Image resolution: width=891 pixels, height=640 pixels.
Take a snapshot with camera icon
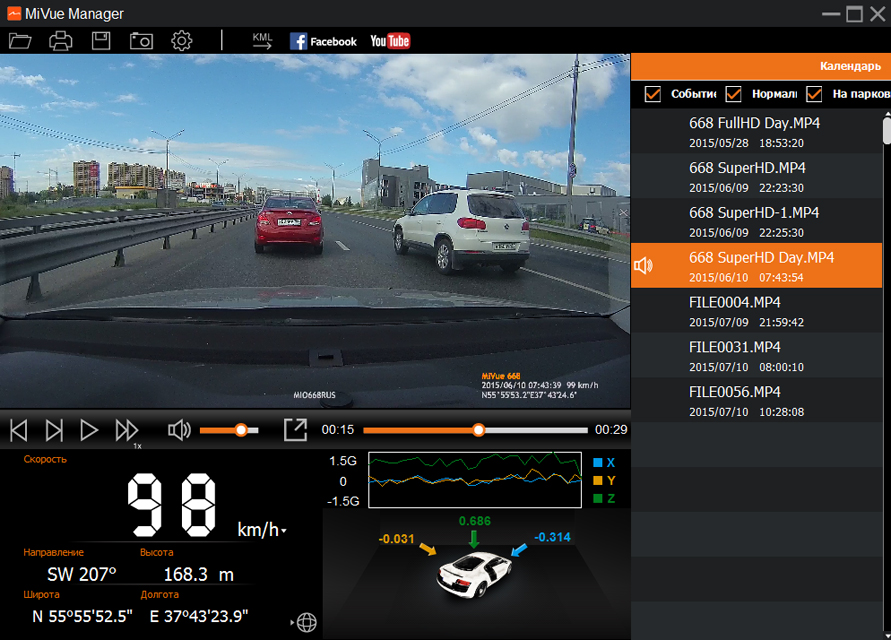141,41
